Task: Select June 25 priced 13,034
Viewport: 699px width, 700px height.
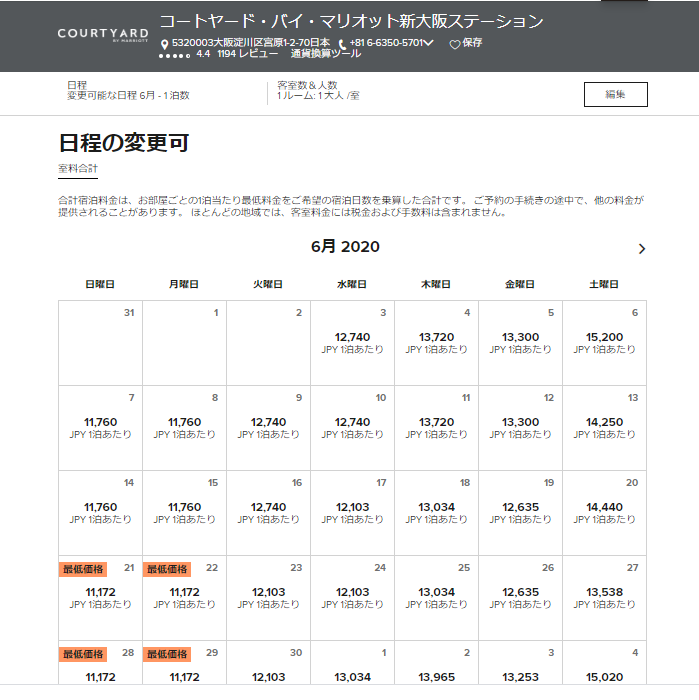Action: pyautogui.click(x=436, y=598)
